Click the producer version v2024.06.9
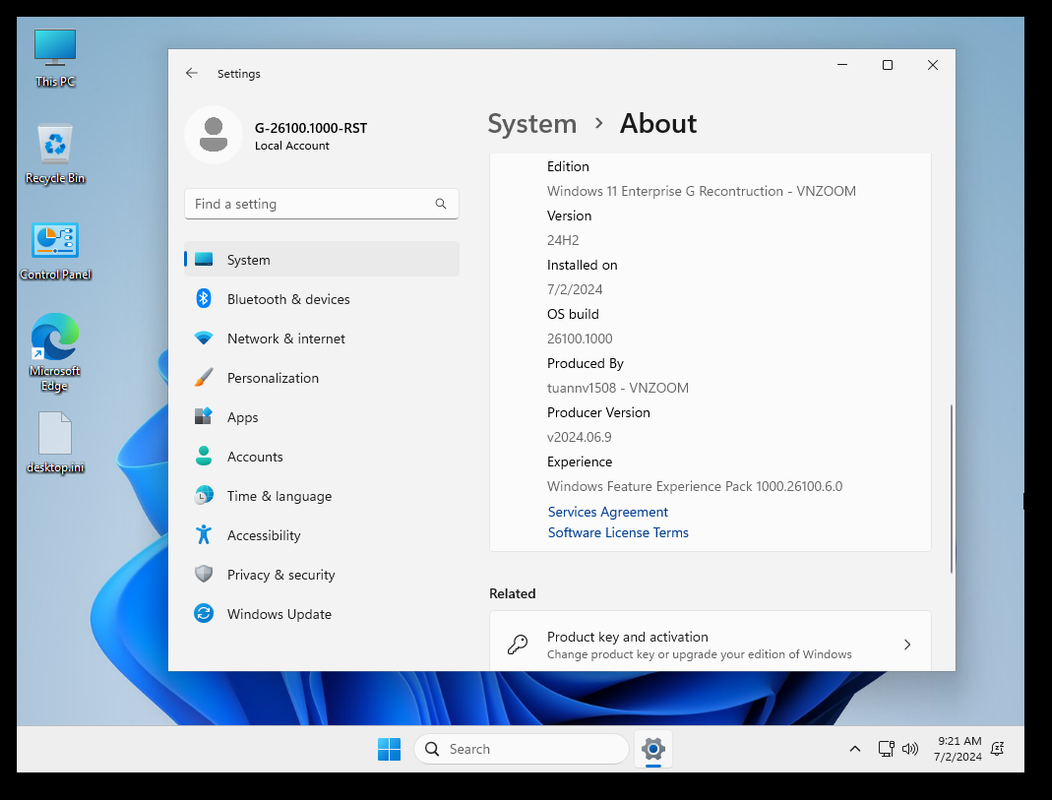The width and height of the screenshot is (1052, 800). pos(579,437)
